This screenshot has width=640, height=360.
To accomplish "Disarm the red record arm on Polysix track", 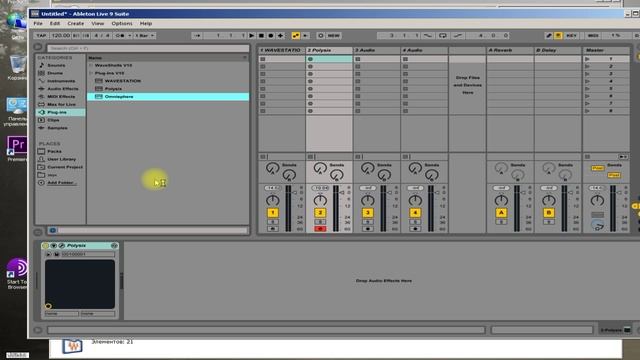I will click(320, 229).
